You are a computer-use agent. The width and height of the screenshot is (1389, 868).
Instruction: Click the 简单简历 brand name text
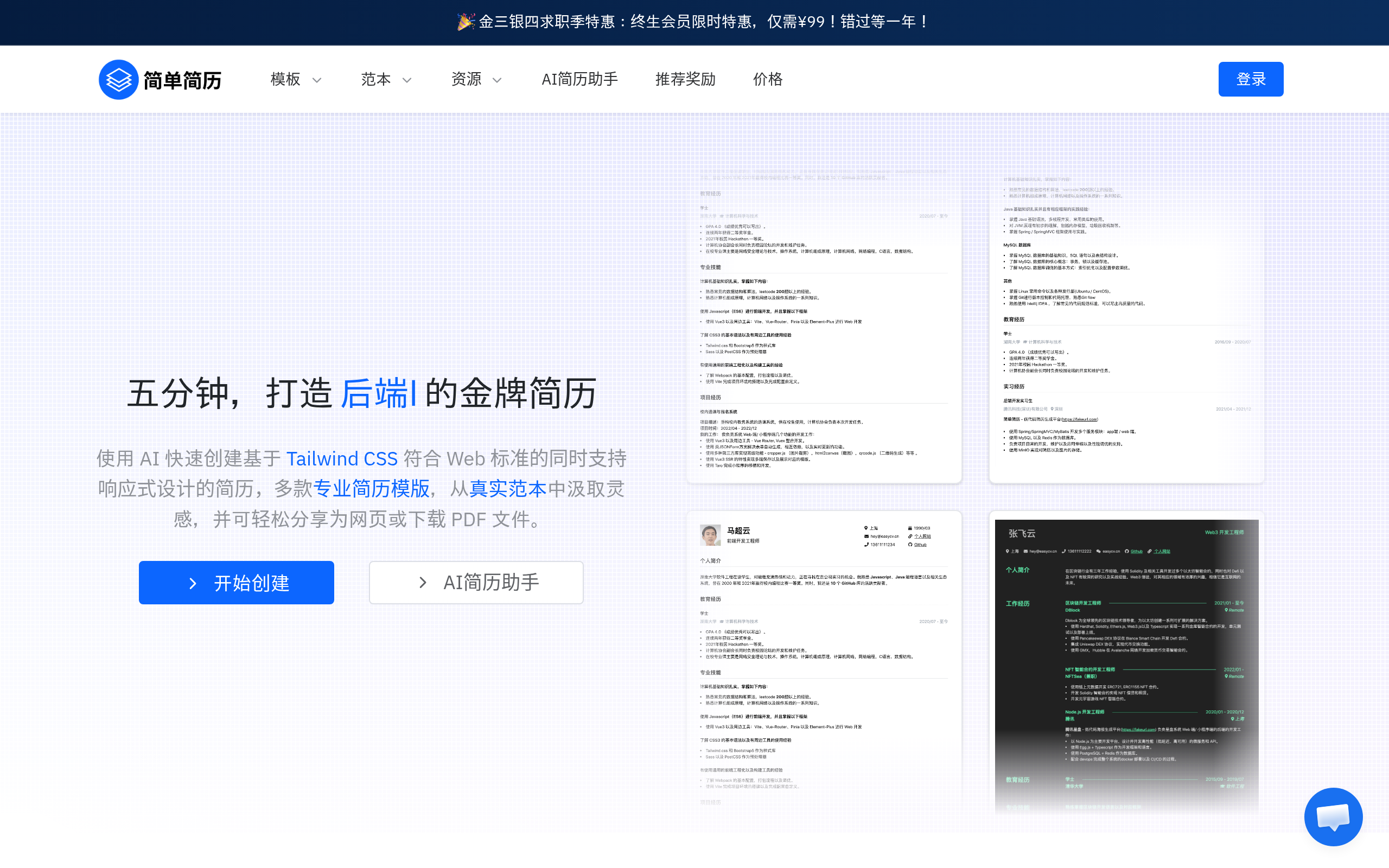(182, 80)
